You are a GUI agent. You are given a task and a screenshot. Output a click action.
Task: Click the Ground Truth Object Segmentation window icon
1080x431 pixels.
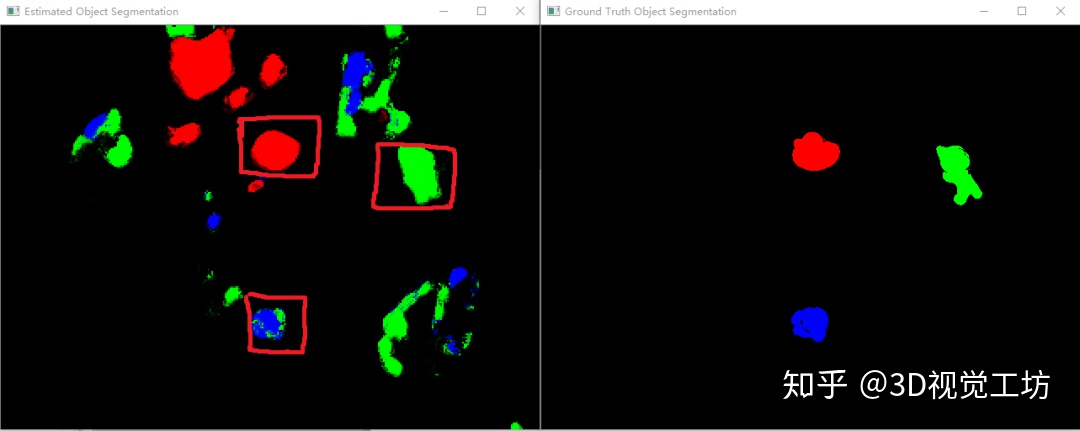point(553,12)
